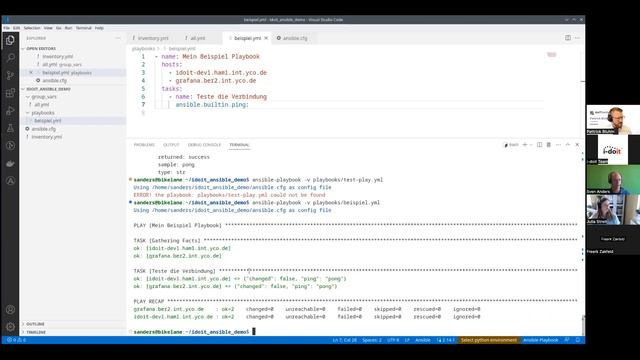Click 'LF' line ending indicator
Screen dimensions: 640x360
click(407, 340)
